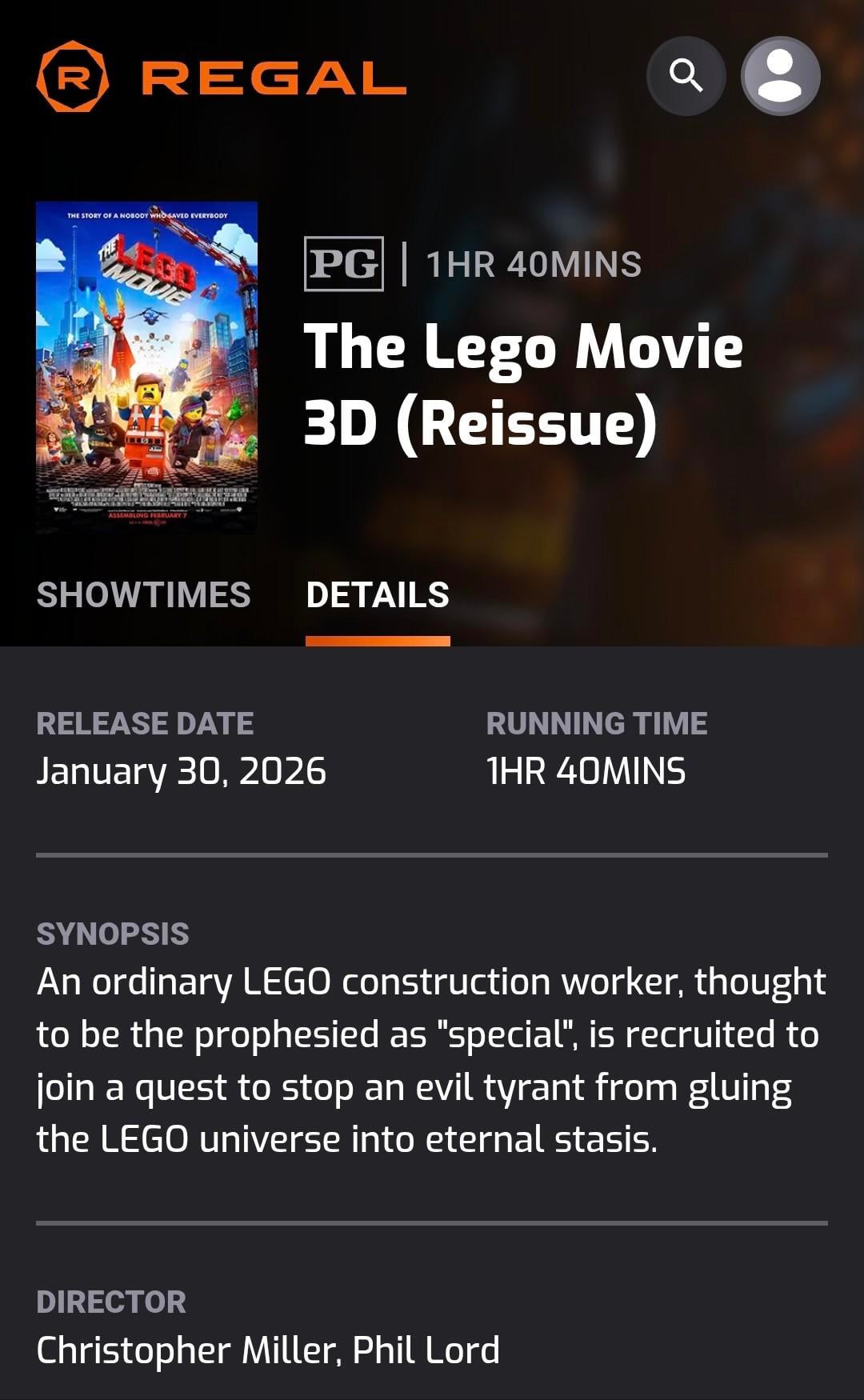Click the January 30, 2026 release date

pos(182,771)
